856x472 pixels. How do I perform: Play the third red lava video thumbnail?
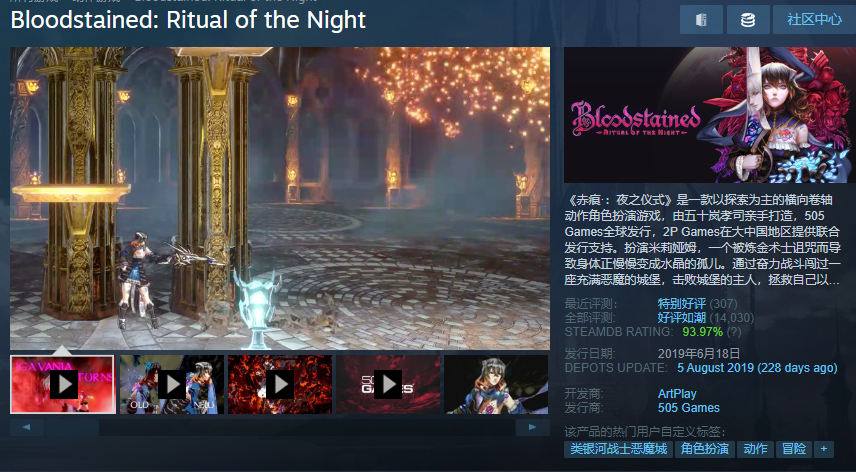coord(280,384)
